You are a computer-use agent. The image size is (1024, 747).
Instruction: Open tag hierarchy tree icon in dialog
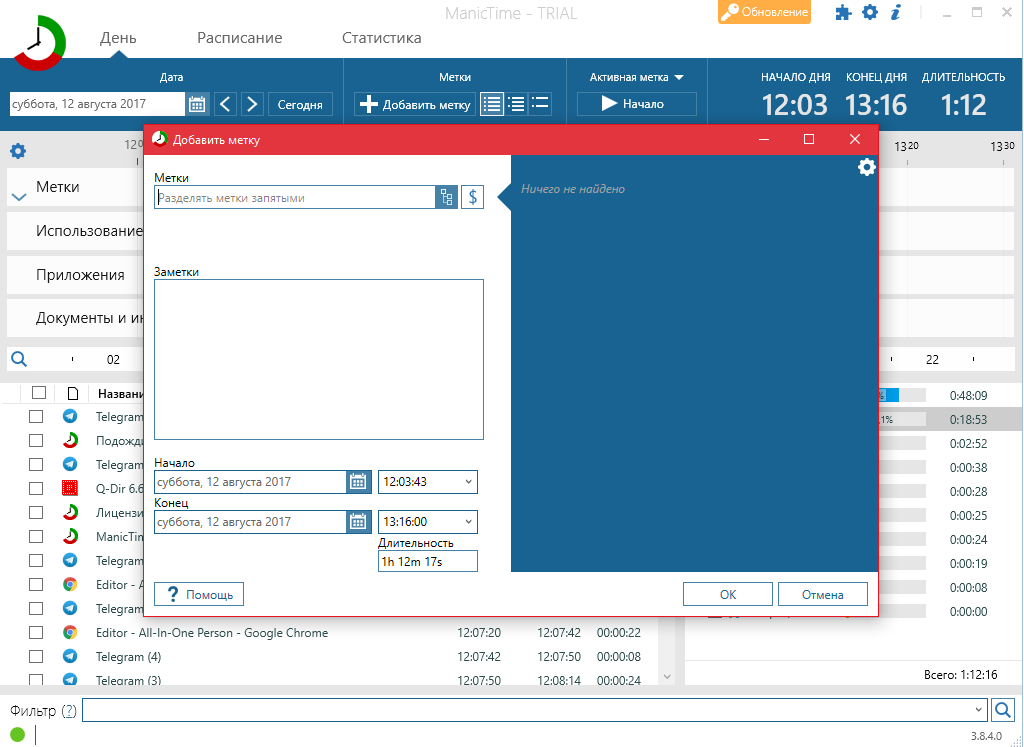pos(446,197)
